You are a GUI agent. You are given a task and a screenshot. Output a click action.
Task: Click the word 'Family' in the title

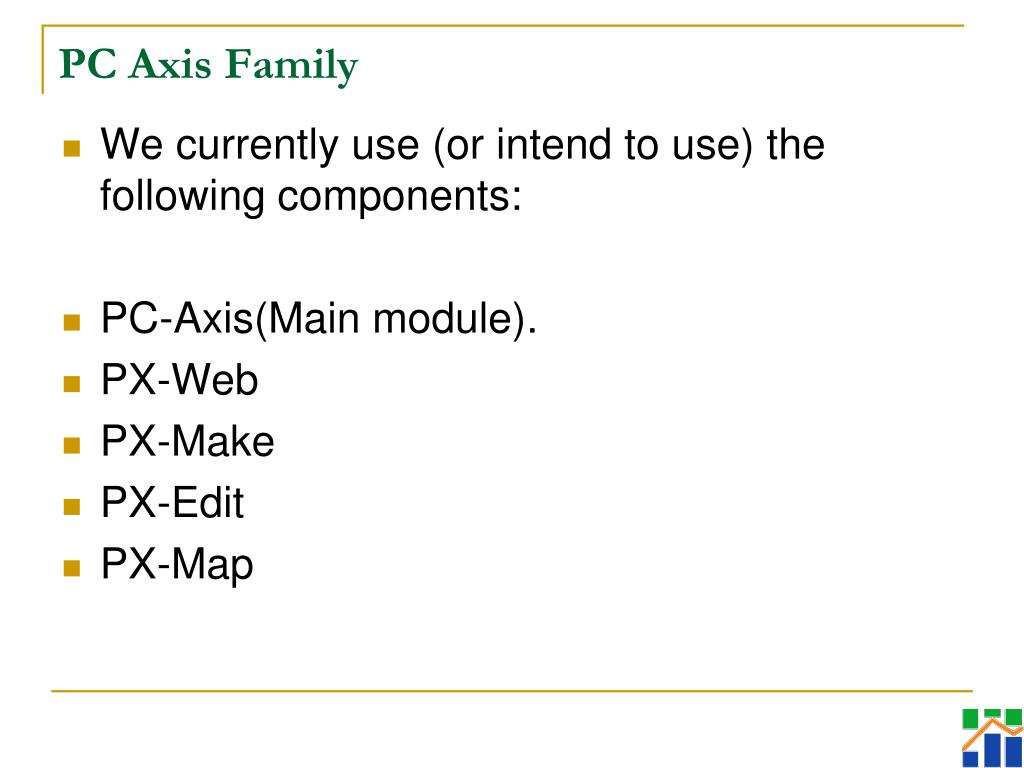click(x=292, y=67)
